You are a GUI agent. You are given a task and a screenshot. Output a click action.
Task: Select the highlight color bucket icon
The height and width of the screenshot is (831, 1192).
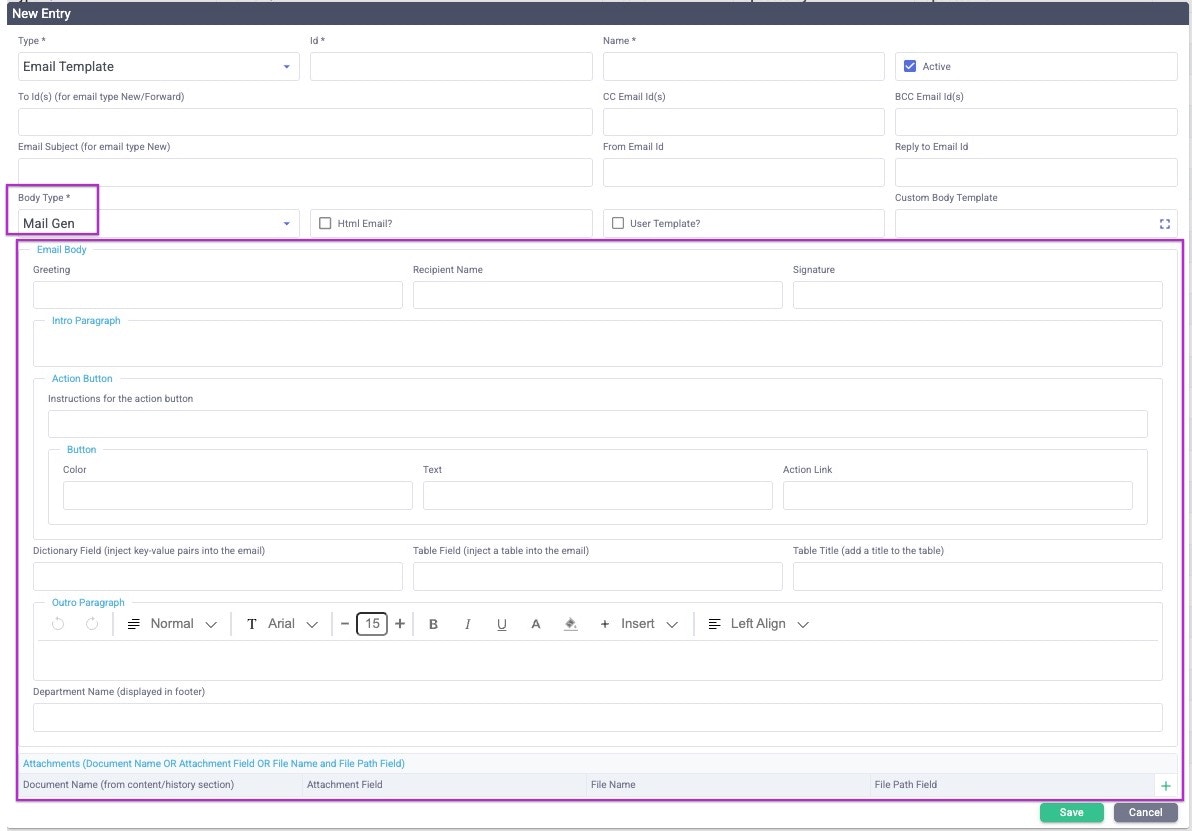click(x=569, y=623)
